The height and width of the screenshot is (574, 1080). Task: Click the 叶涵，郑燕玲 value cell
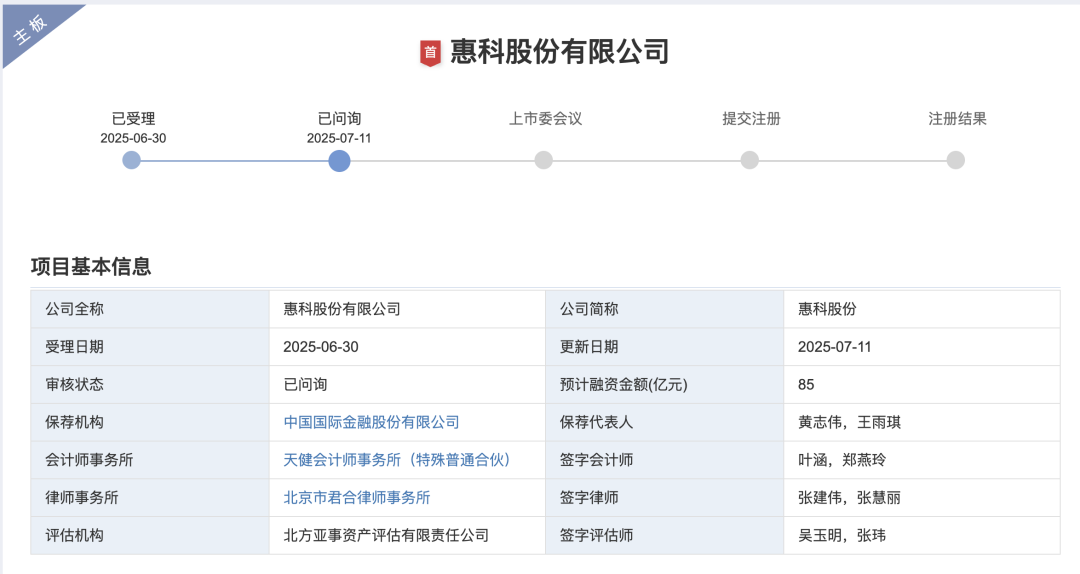point(922,460)
